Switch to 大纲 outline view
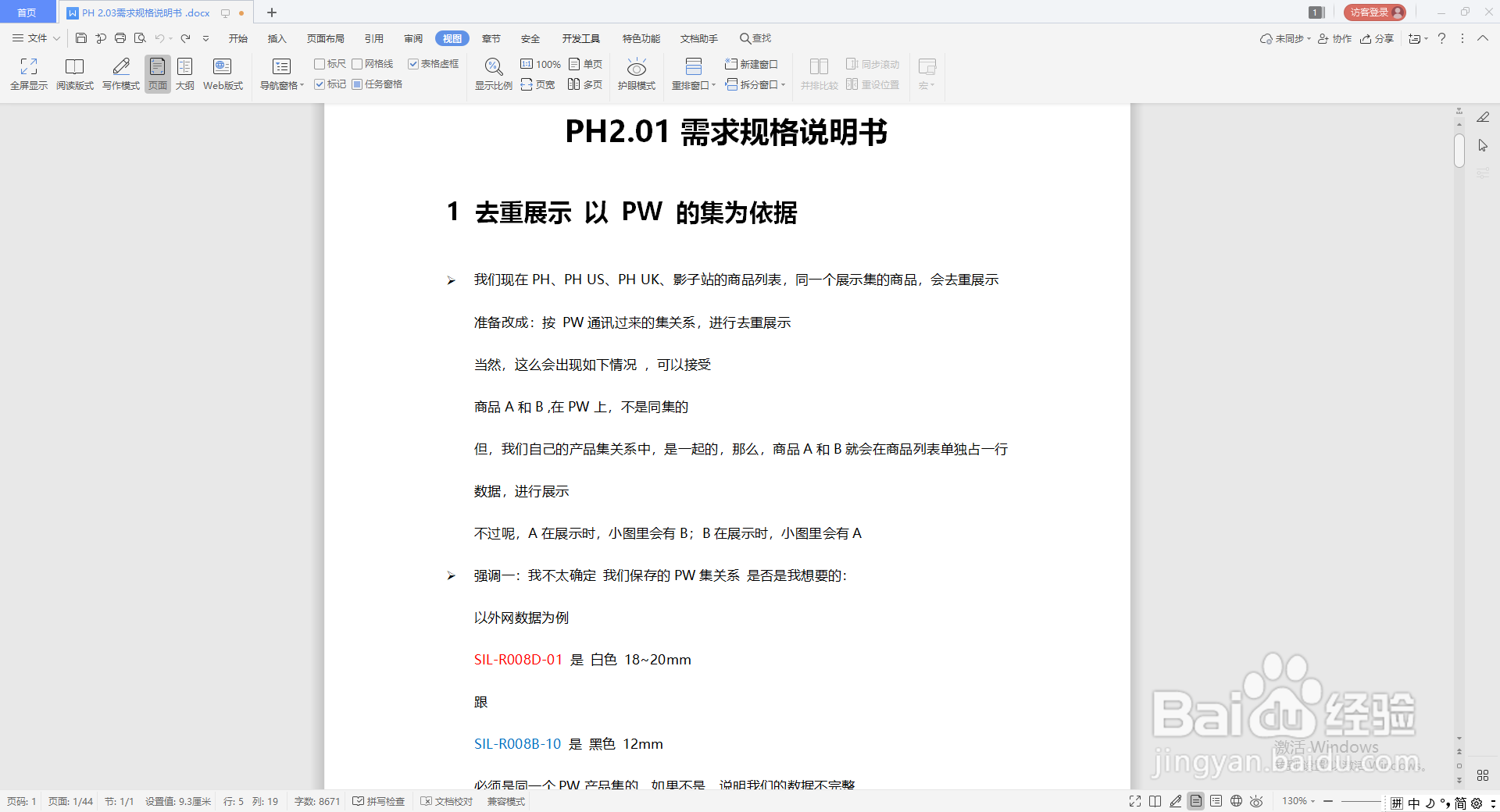Image resolution: width=1500 pixels, height=812 pixels. (x=184, y=73)
